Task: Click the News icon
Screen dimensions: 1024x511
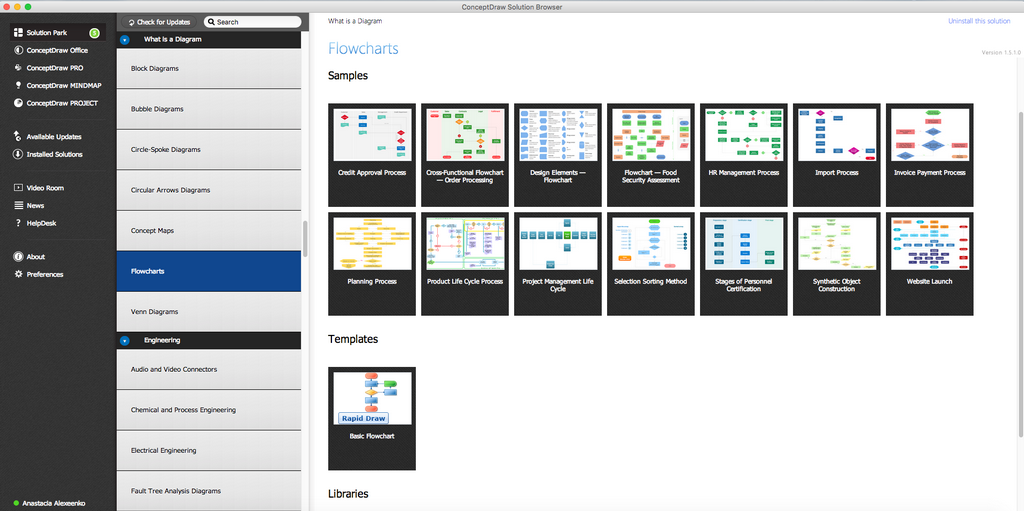Action: tap(18, 205)
